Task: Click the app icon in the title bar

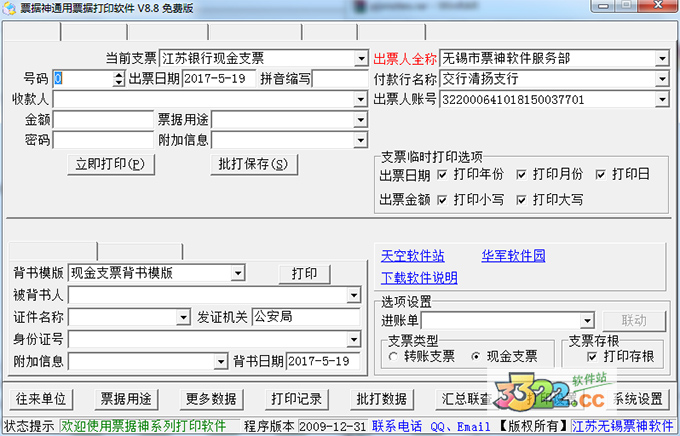Action: [9, 8]
